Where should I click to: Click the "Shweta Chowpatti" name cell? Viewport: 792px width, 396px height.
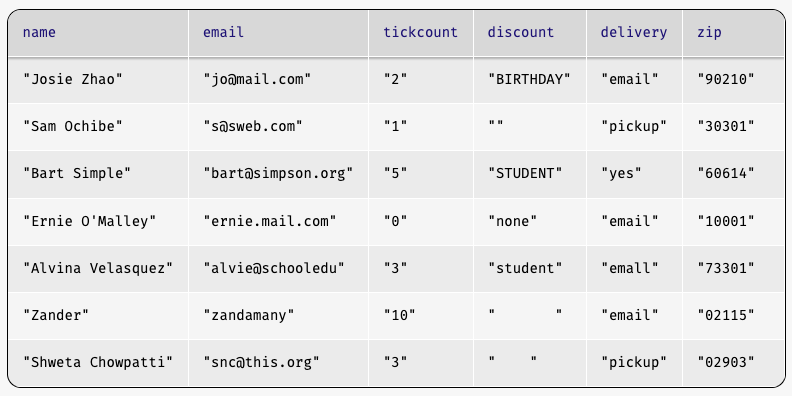pos(98,363)
